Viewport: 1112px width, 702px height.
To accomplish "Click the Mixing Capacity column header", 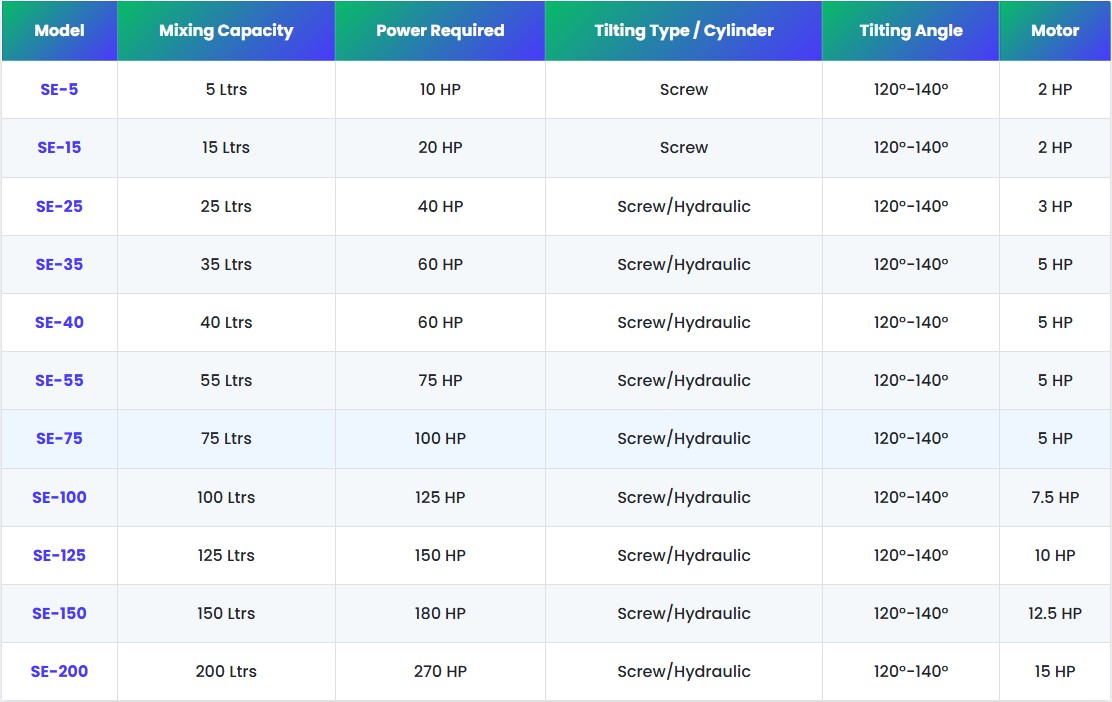I will tap(226, 30).
